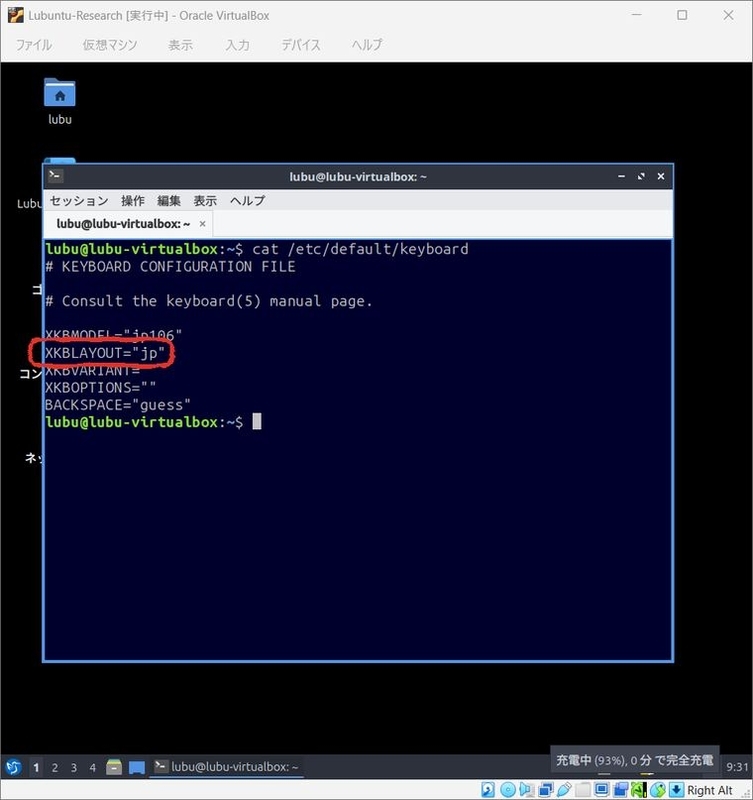This screenshot has height=800, width=753.
Task: Click the XKBOPTIONS="" line
Action: coord(101,388)
